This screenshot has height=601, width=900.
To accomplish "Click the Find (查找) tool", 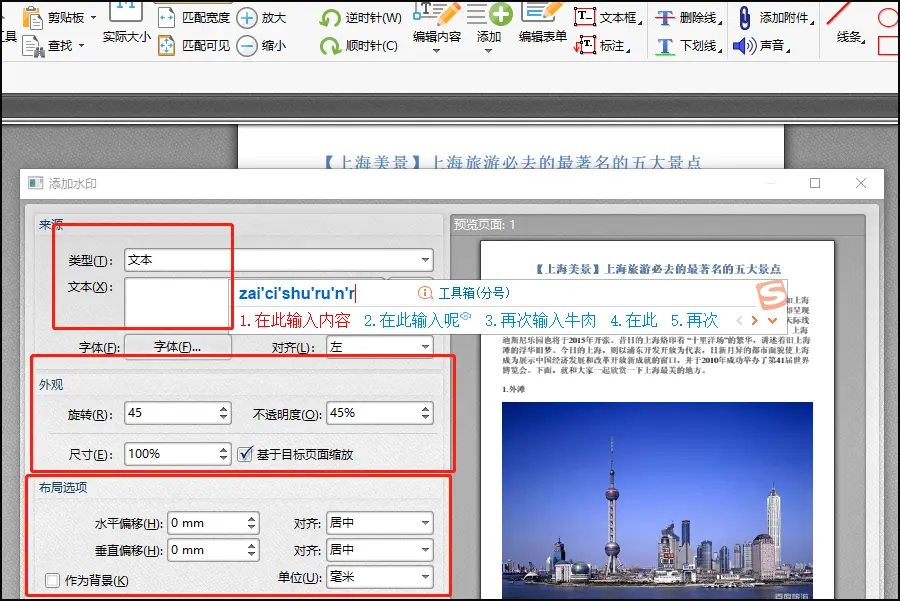I will point(53,45).
